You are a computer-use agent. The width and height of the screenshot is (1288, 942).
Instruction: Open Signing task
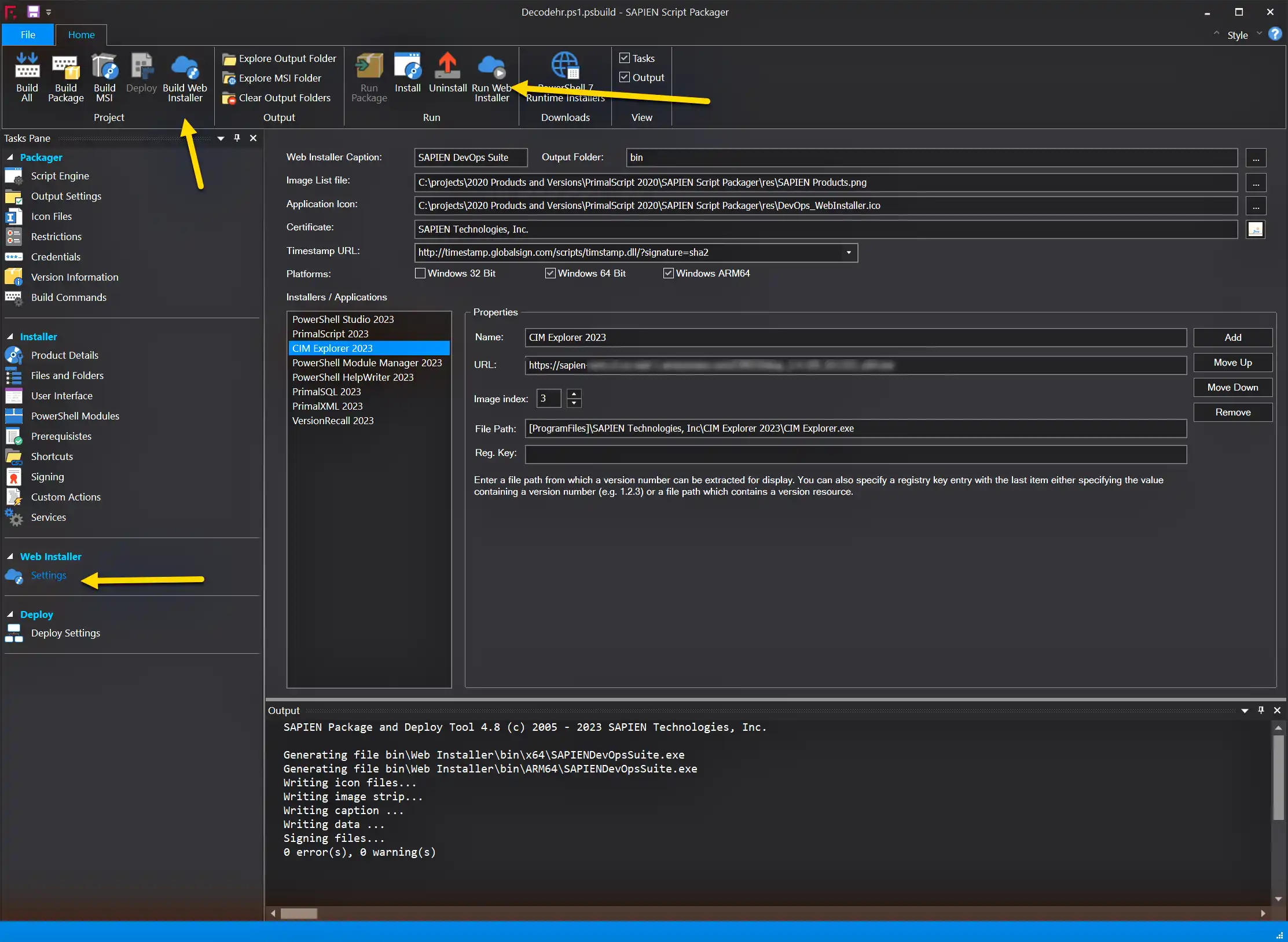[47, 477]
